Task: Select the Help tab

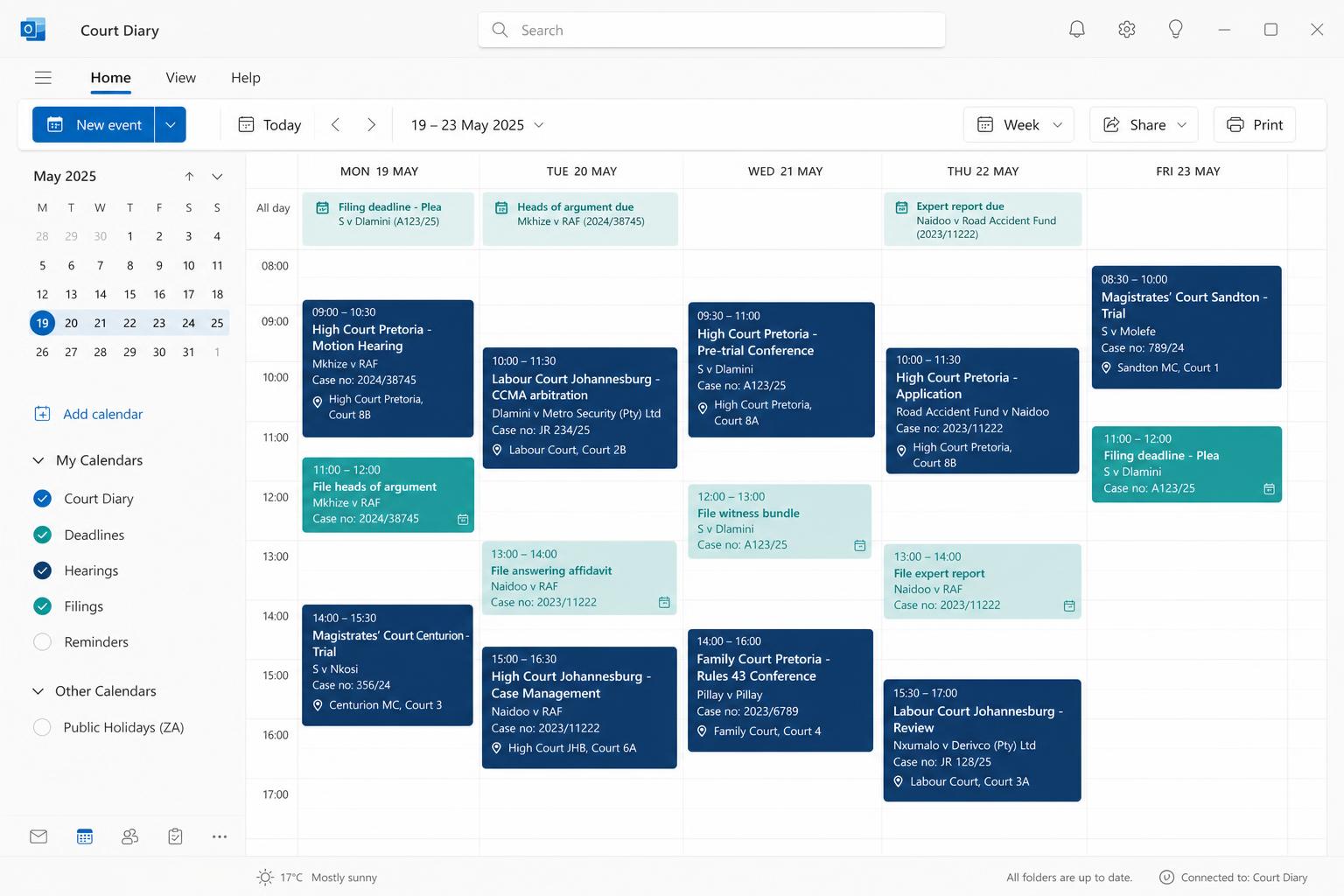Action: (246, 78)
